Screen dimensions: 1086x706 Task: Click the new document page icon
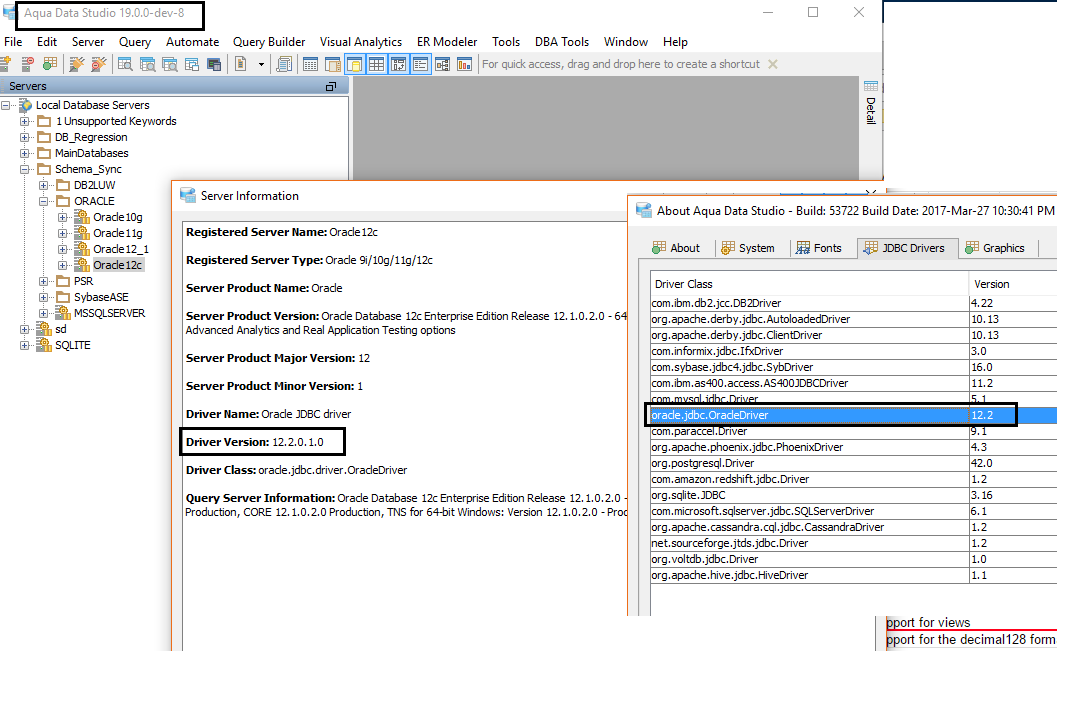[241, 64]
